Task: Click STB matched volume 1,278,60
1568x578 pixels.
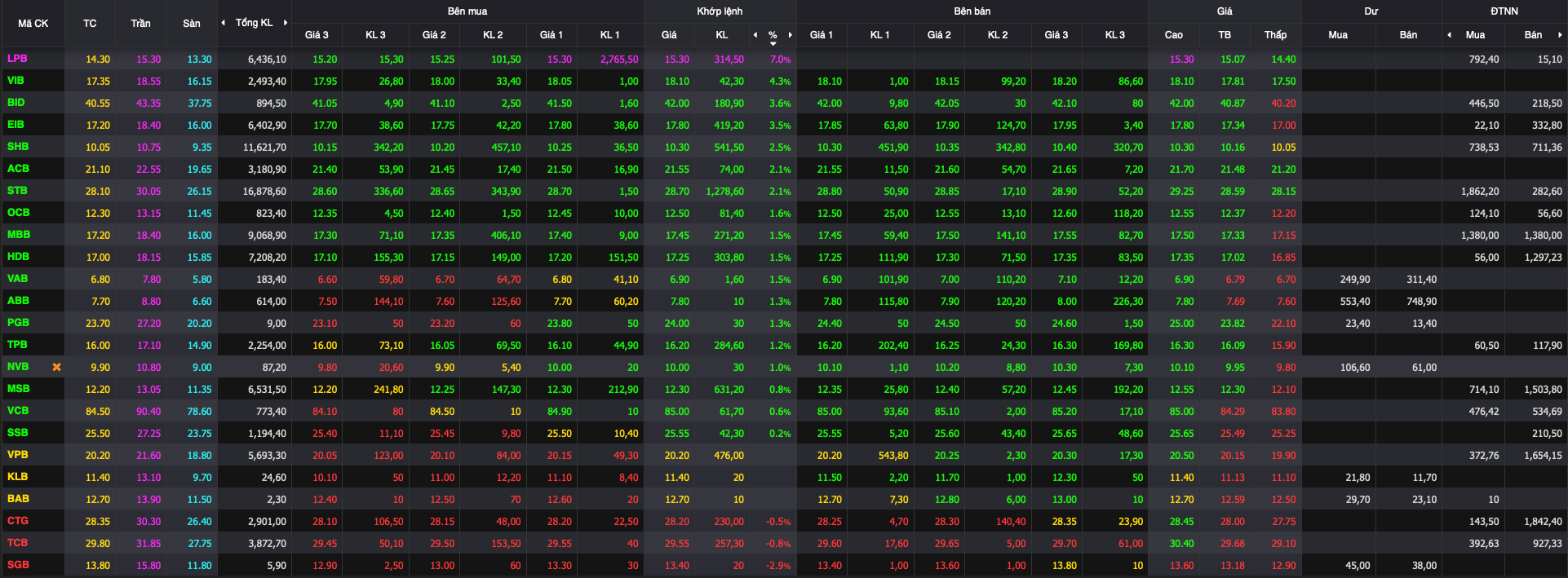Action: (x=724, y=192)
